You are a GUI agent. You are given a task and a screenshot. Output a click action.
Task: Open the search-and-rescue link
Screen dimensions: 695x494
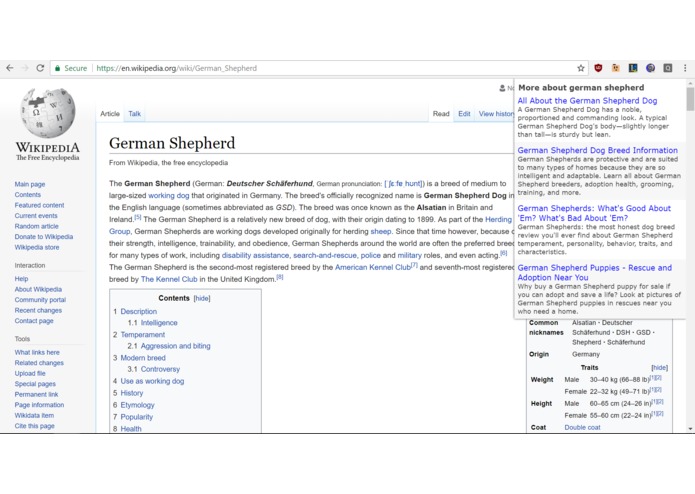tap(325, 256)
